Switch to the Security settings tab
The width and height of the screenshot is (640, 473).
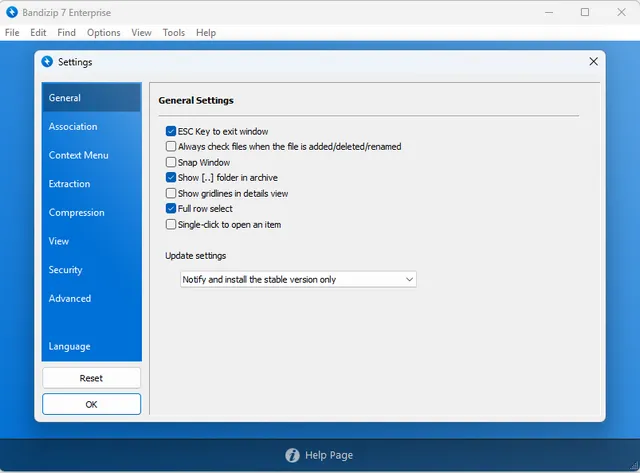tap(91, 270)
